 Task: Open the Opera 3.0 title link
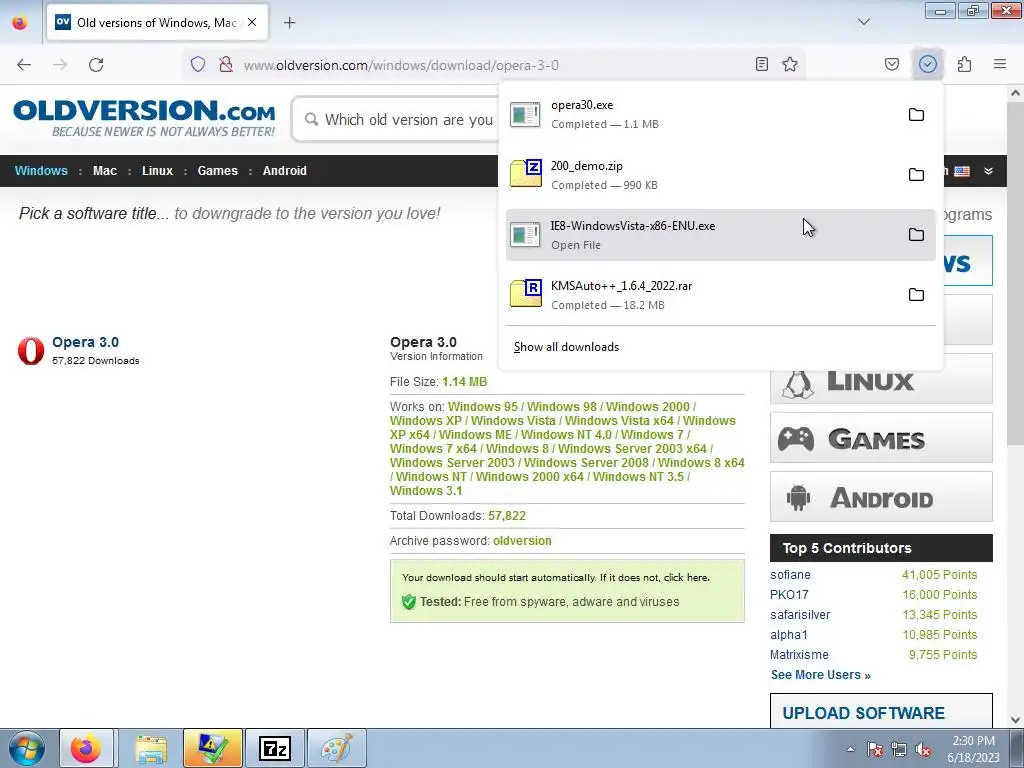(x=86, y=342)
